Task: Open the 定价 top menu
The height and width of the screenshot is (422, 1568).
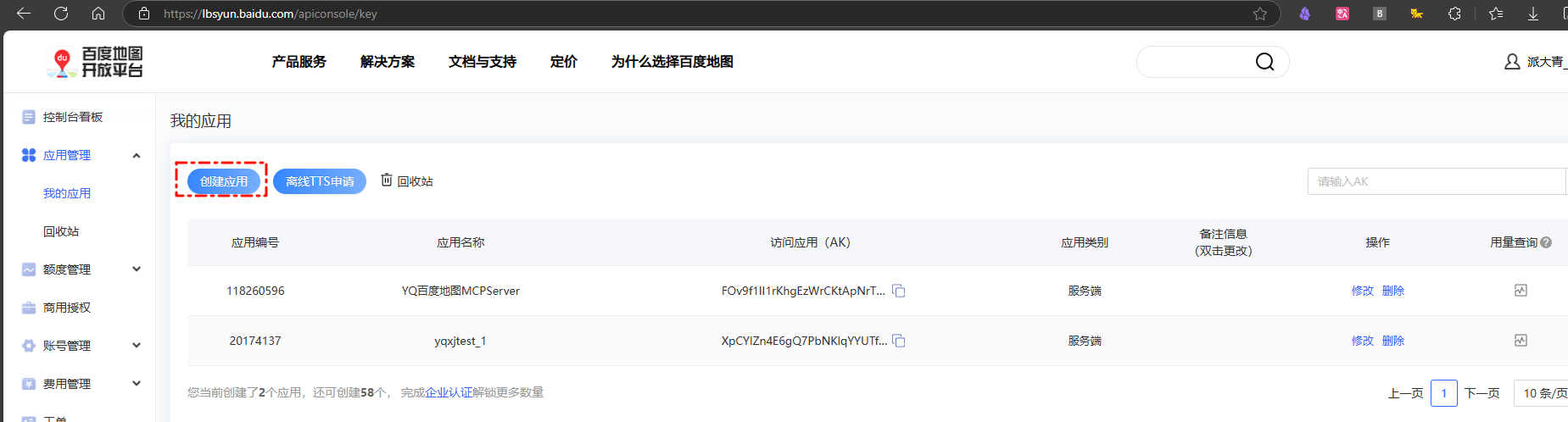Action: click(564, 62)
